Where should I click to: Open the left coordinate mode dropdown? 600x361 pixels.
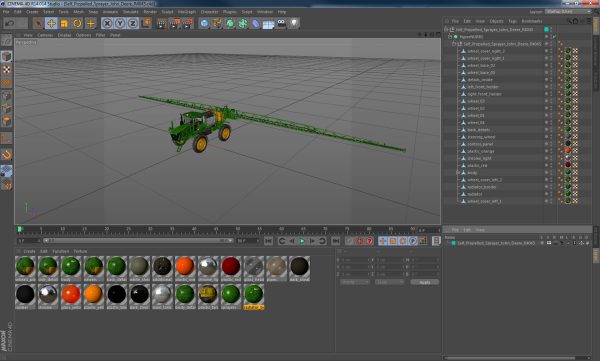pos(355,282)
